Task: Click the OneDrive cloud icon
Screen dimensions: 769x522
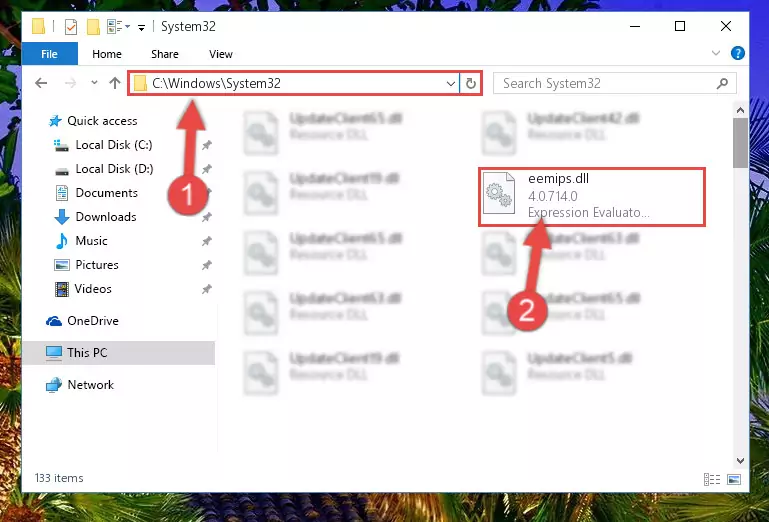Action: tap(53, 321)
